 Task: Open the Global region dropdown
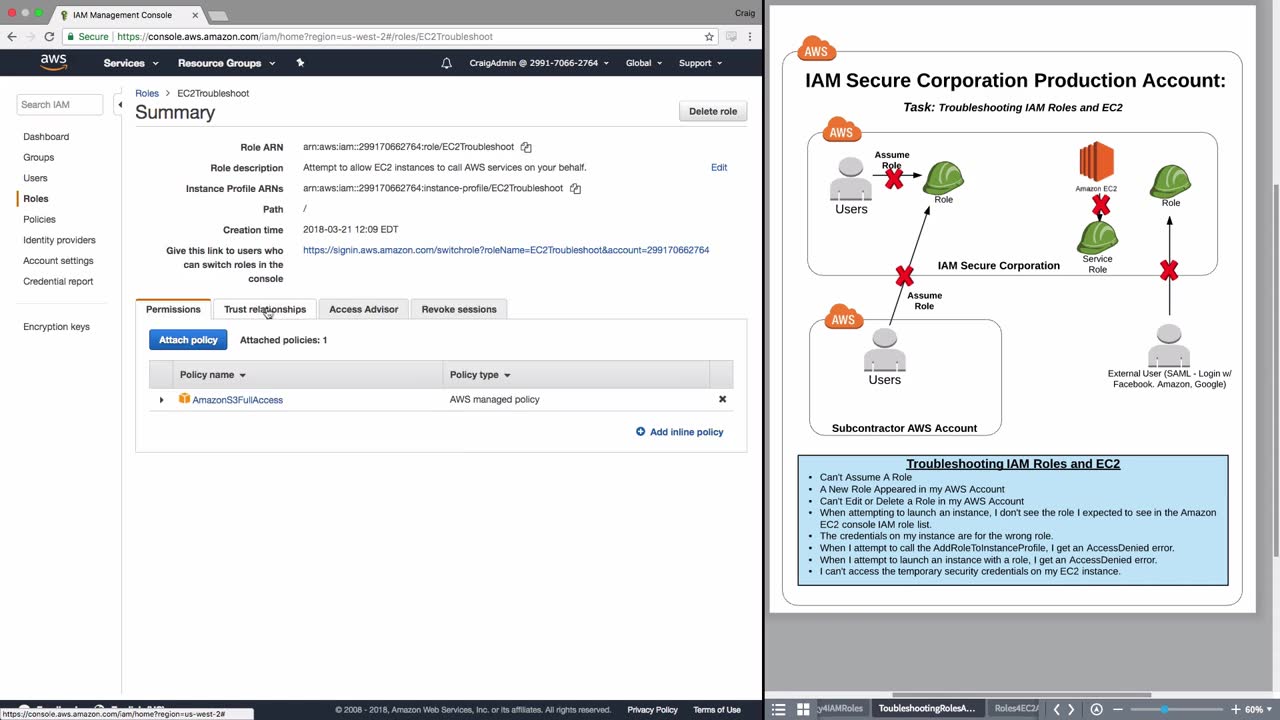pos(644,63)
